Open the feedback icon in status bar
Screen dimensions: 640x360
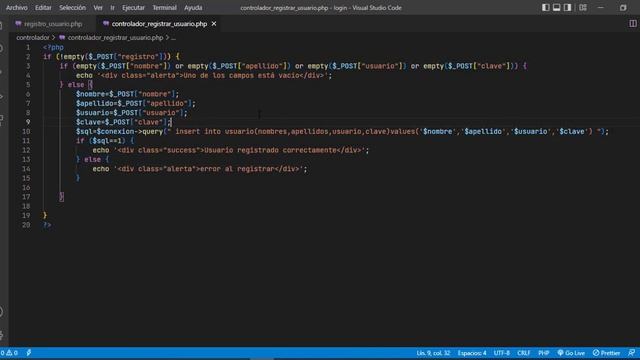[x=631, y=353]
